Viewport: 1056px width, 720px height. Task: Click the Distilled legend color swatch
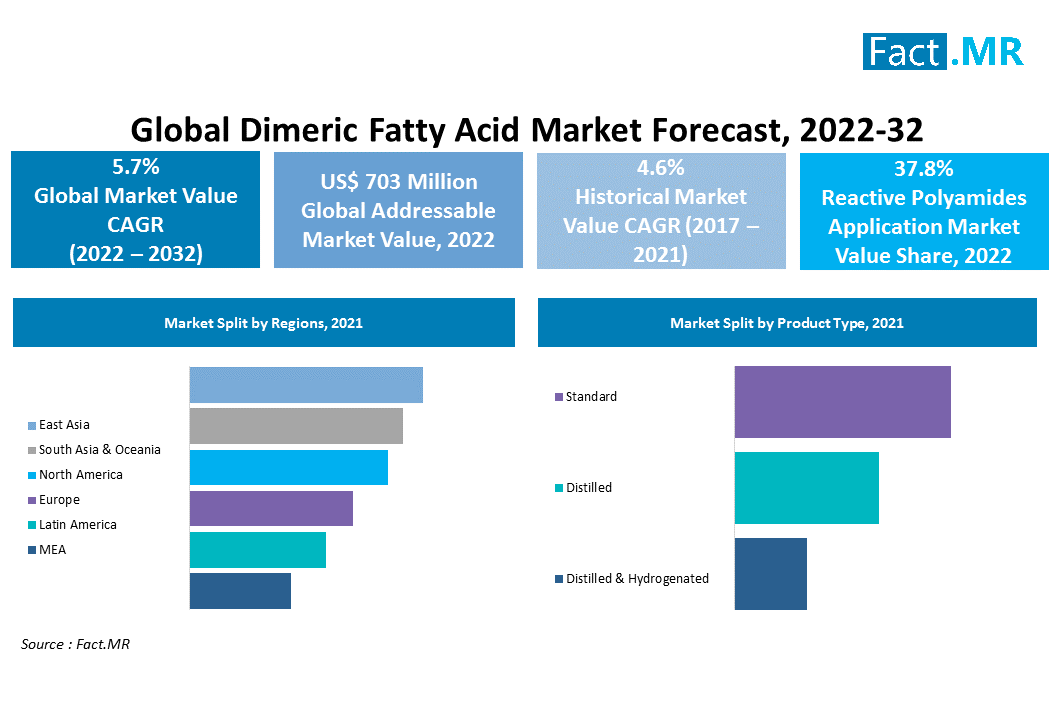coord(559,488)
